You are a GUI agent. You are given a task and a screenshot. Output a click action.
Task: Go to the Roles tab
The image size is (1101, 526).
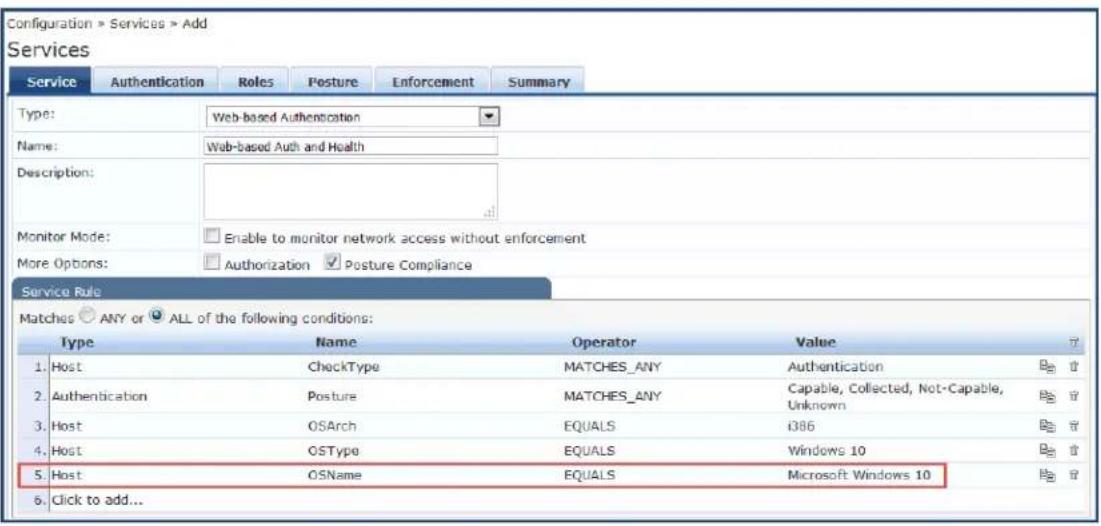point(255,82)
